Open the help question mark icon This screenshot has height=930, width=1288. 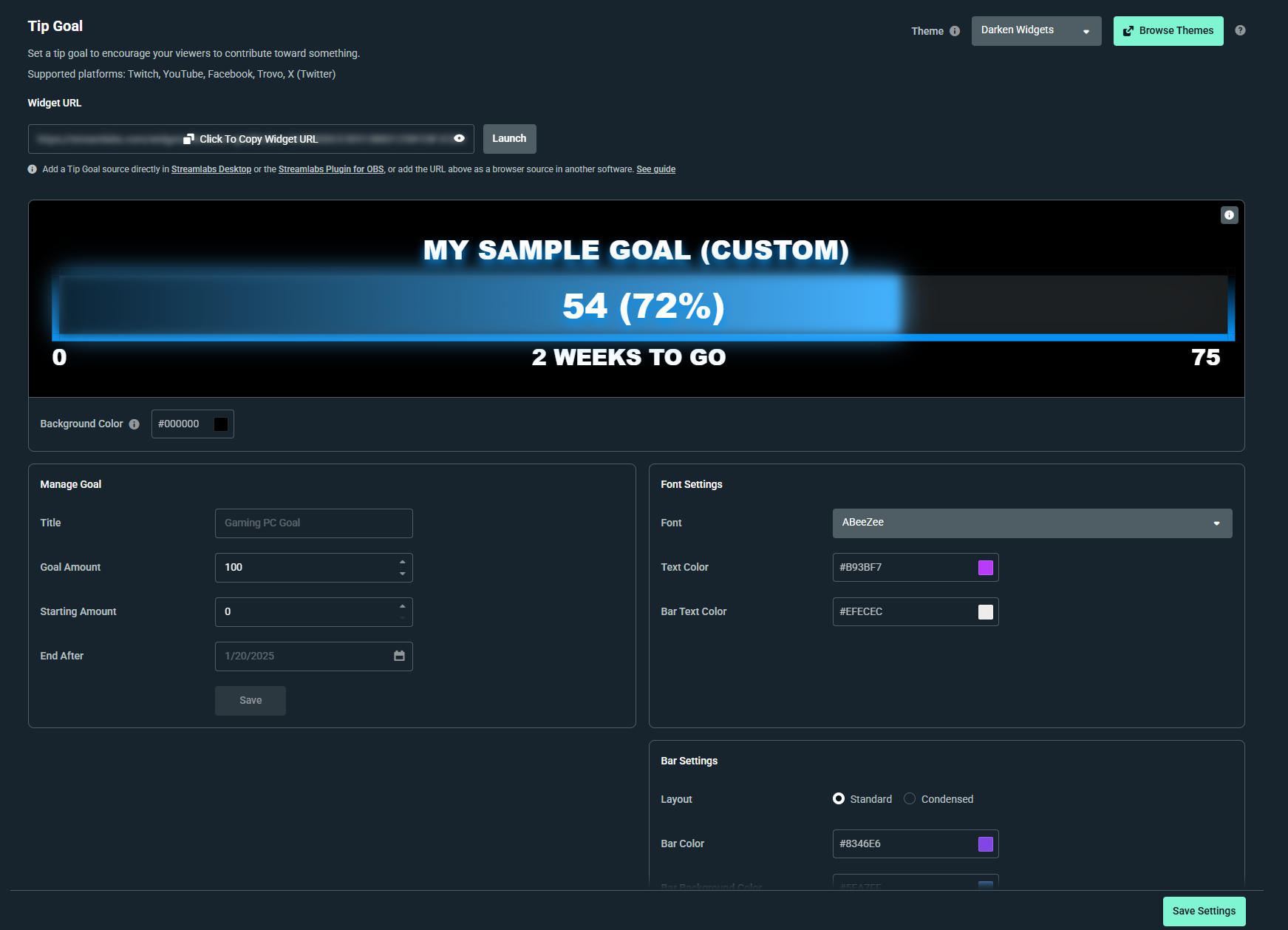1241,30
